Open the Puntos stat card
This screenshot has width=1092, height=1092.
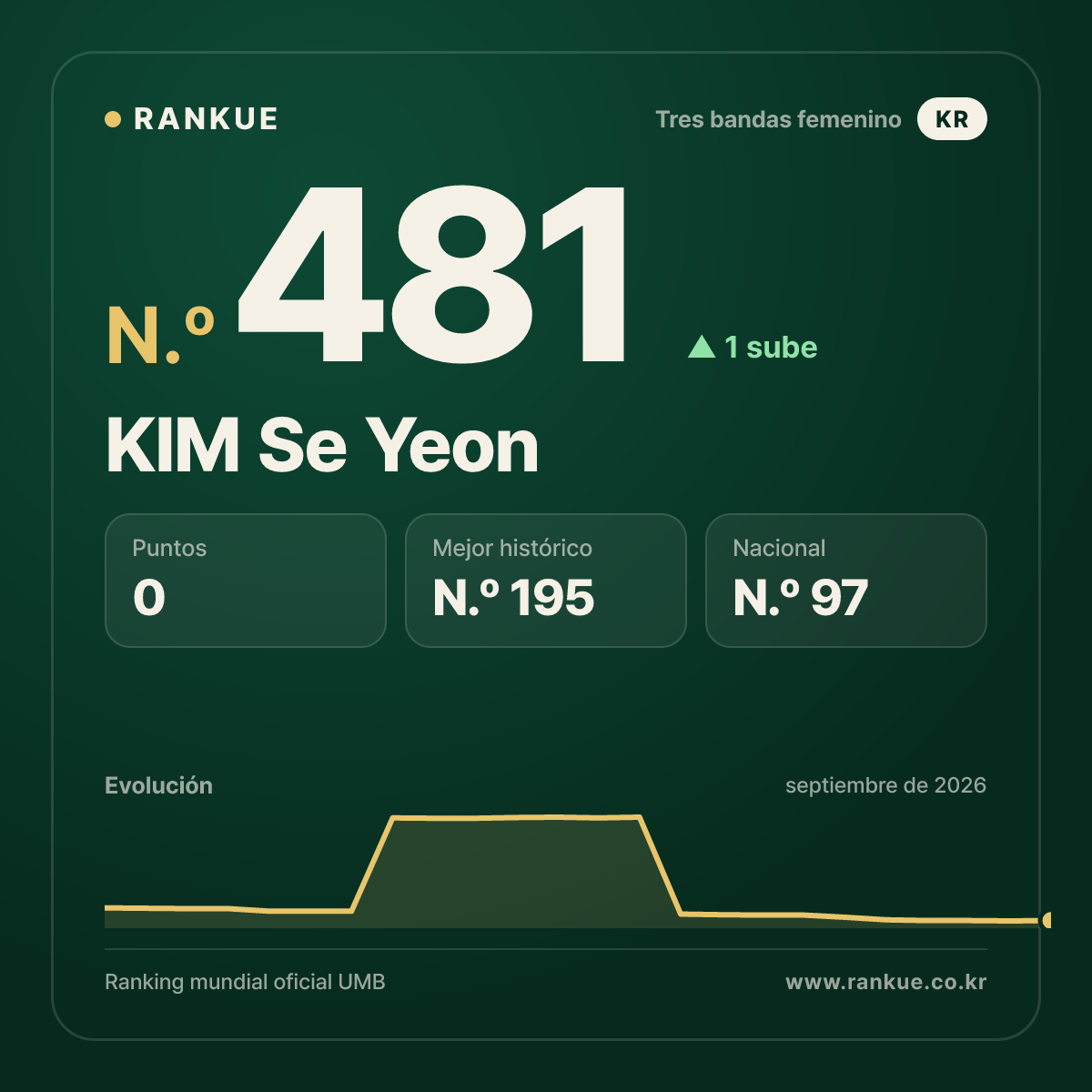tap(246, 581)
